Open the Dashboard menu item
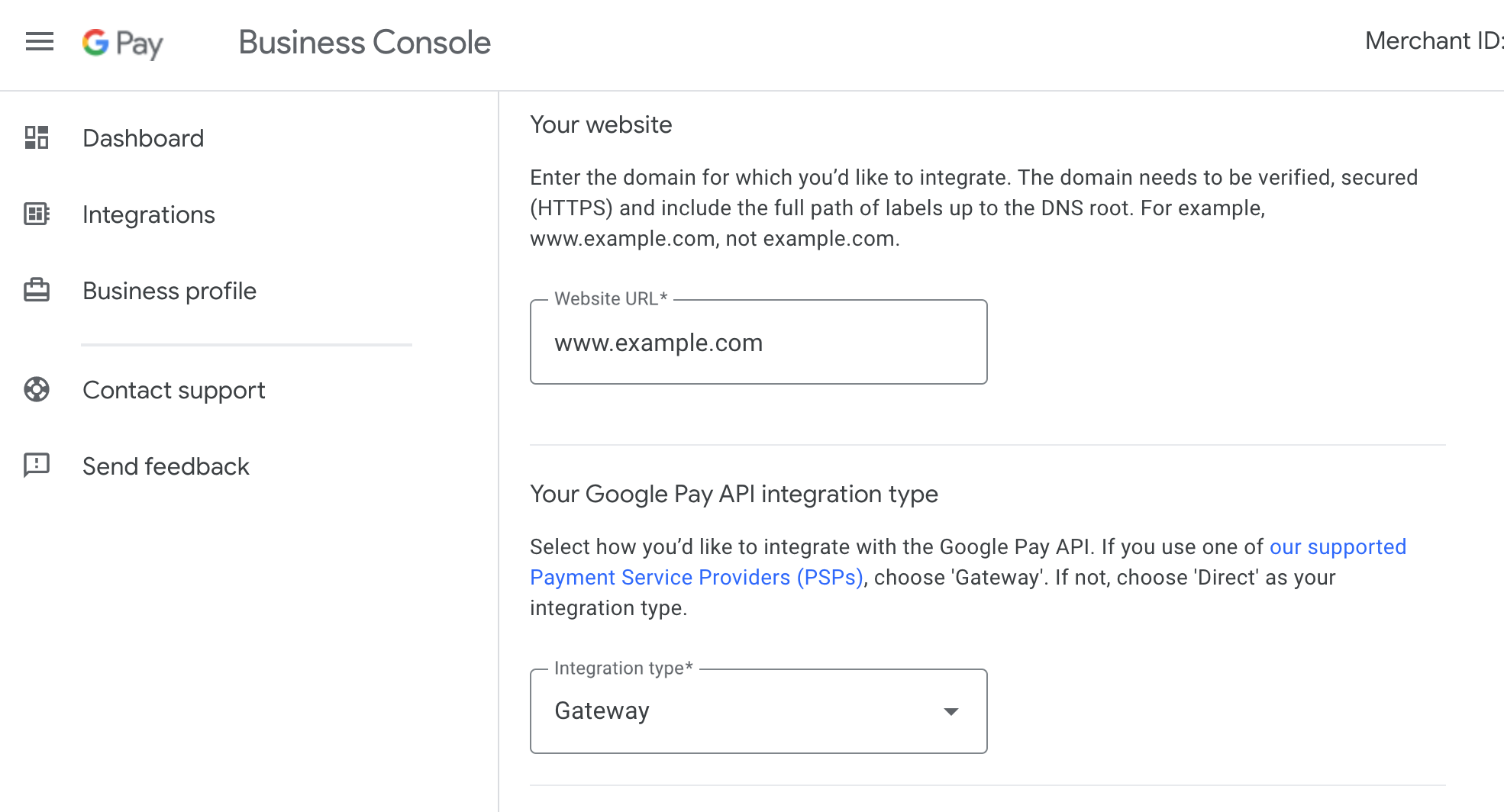The height and width of the screenshot is (812, 1504). [144, 138]
